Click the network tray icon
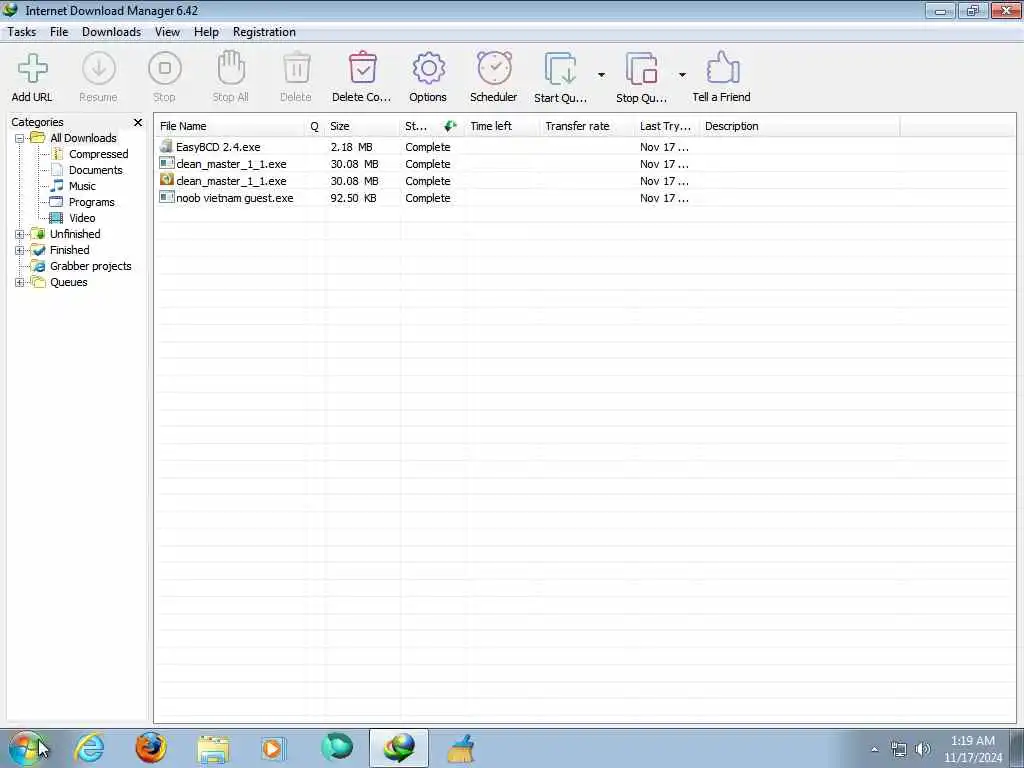The height and width of the screenshot is (768, 1024). click(899, 750)
